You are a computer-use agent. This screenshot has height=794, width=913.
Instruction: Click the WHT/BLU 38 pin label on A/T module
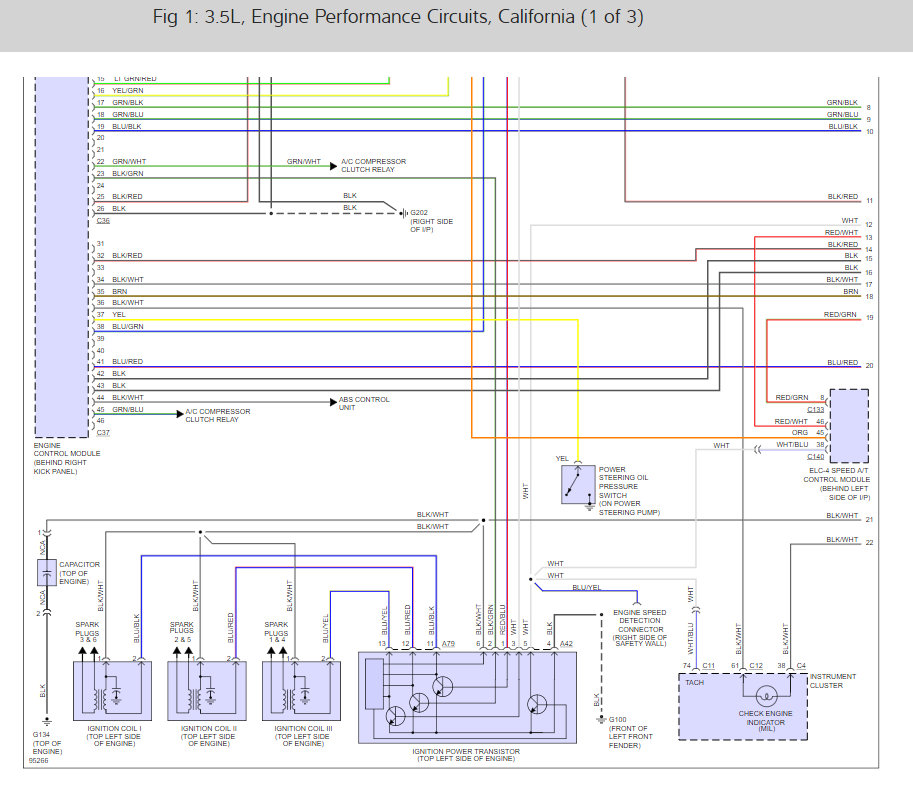(800, 445)
